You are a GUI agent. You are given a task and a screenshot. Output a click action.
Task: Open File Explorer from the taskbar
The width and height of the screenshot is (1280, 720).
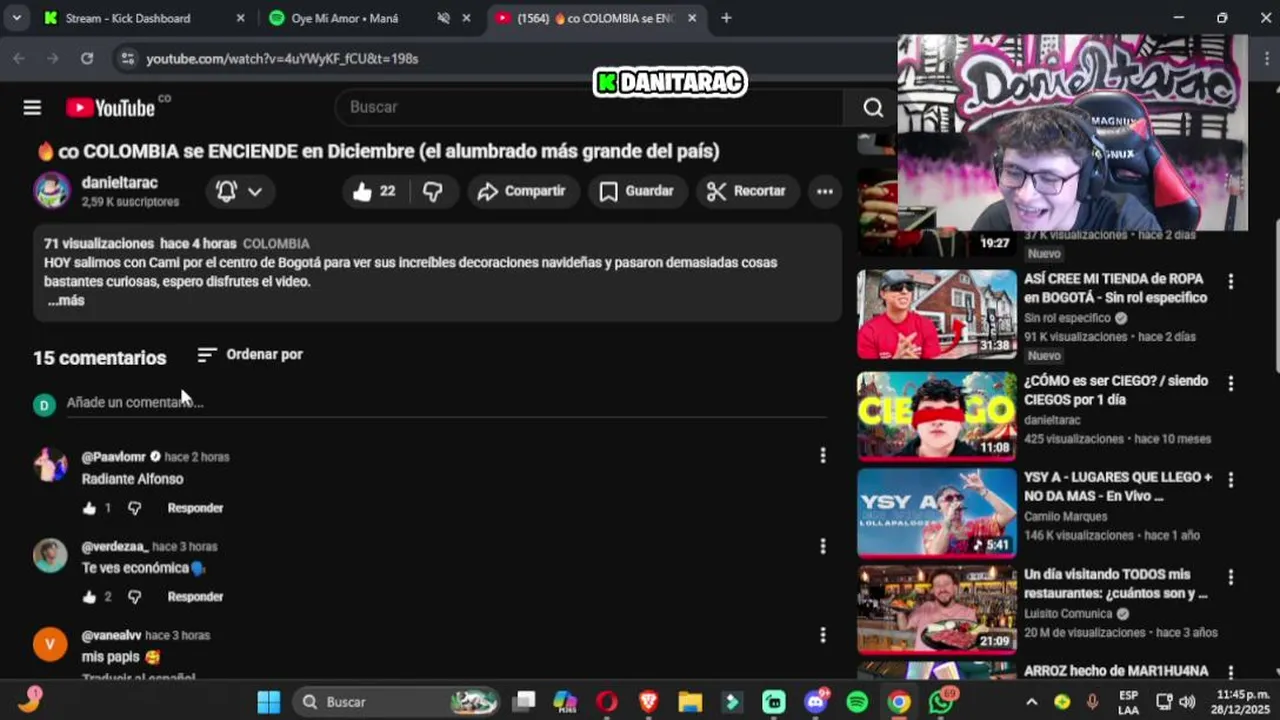click(690, 702)
